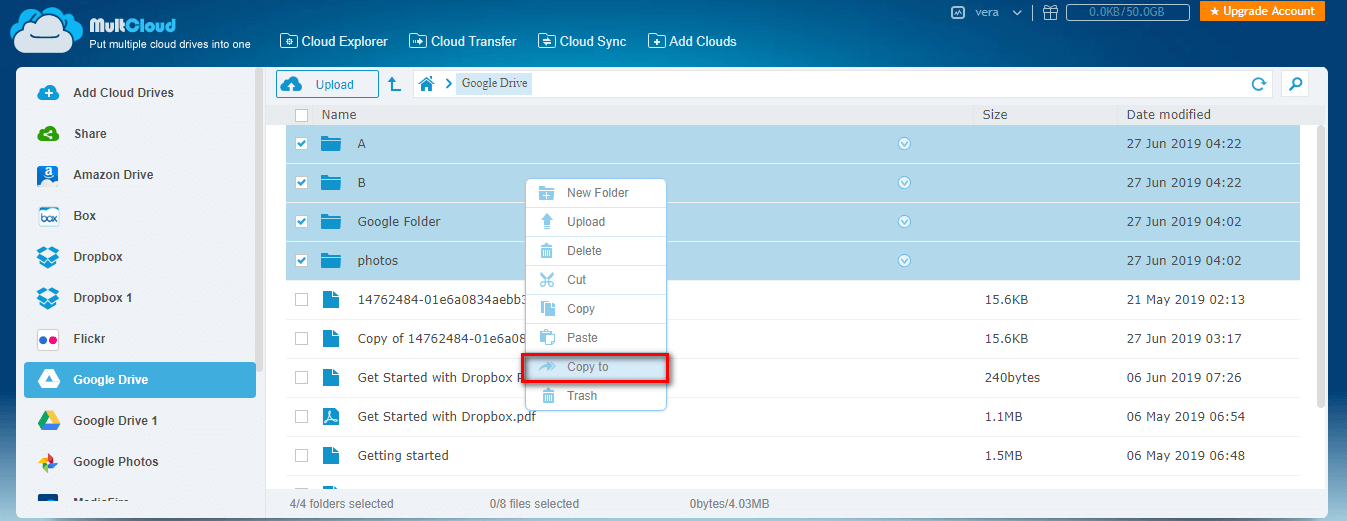Image resolution: width=1347 pixels, height=521 pixels.
Task: Open Amazon Drive in sidebar
Action: (140, 175)
